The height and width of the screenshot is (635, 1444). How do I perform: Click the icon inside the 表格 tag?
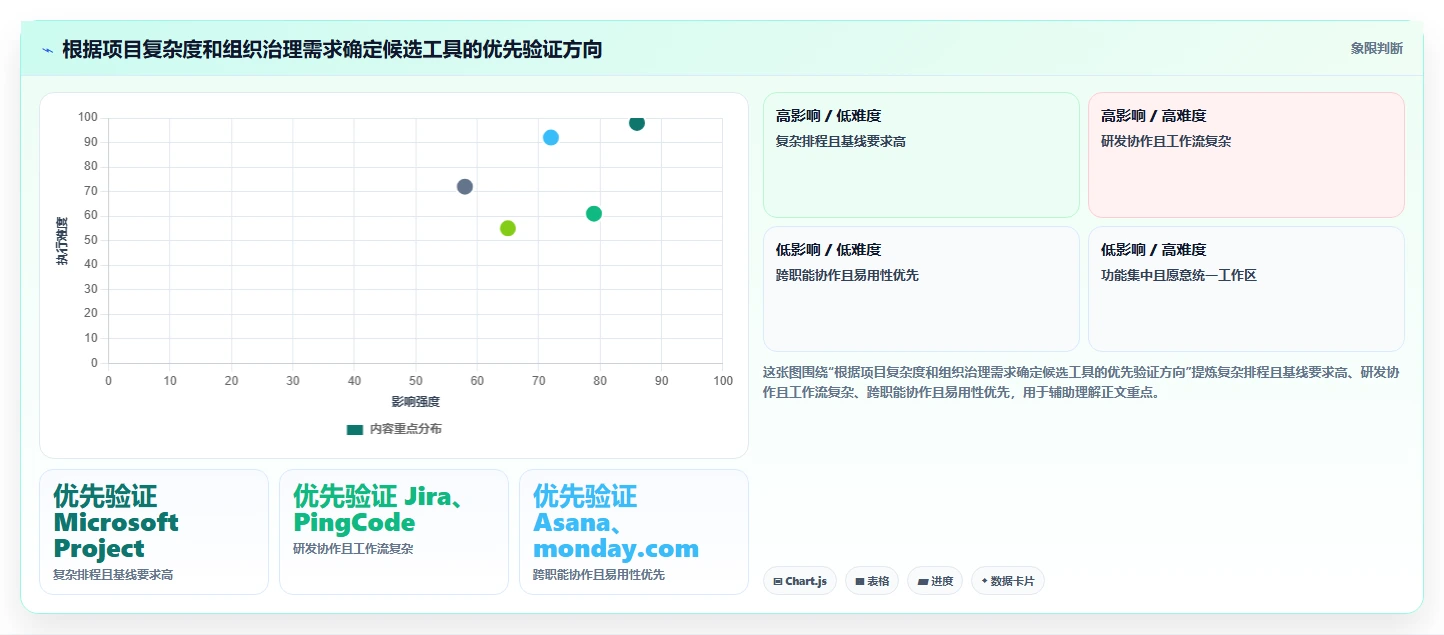860,581
